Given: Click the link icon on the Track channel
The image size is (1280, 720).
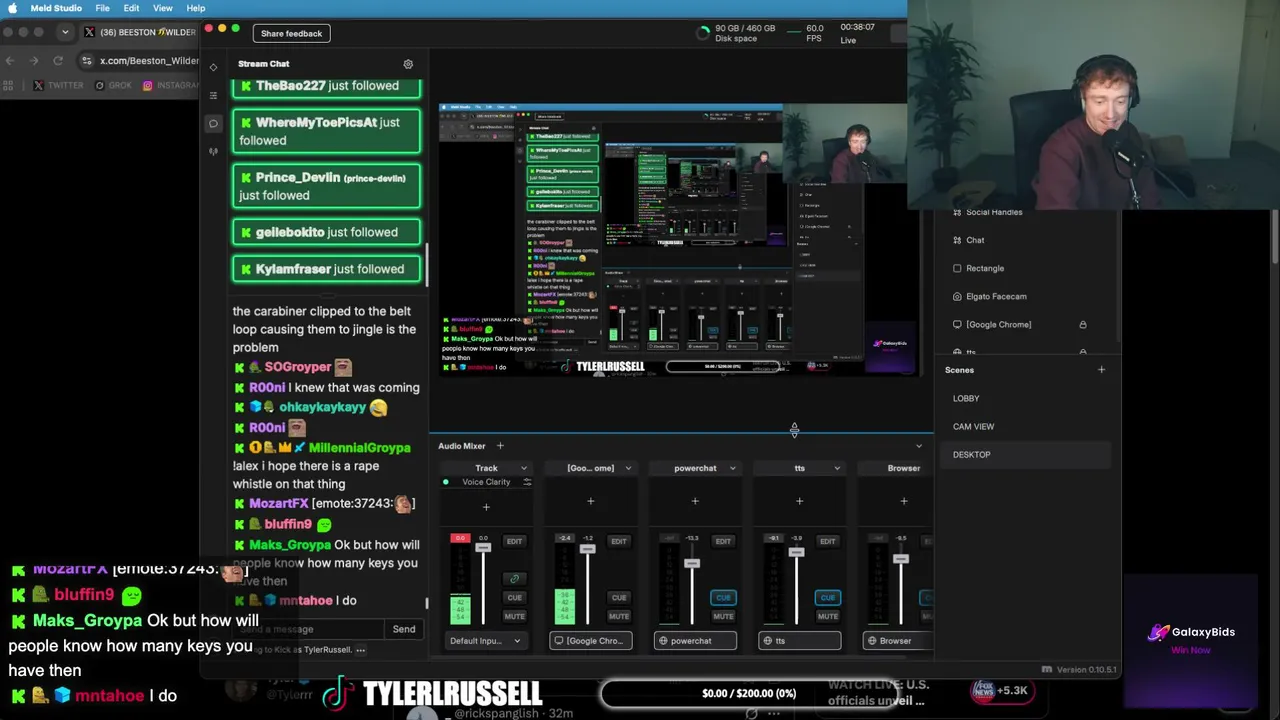Looking at the screenshot, I should 514,578.
